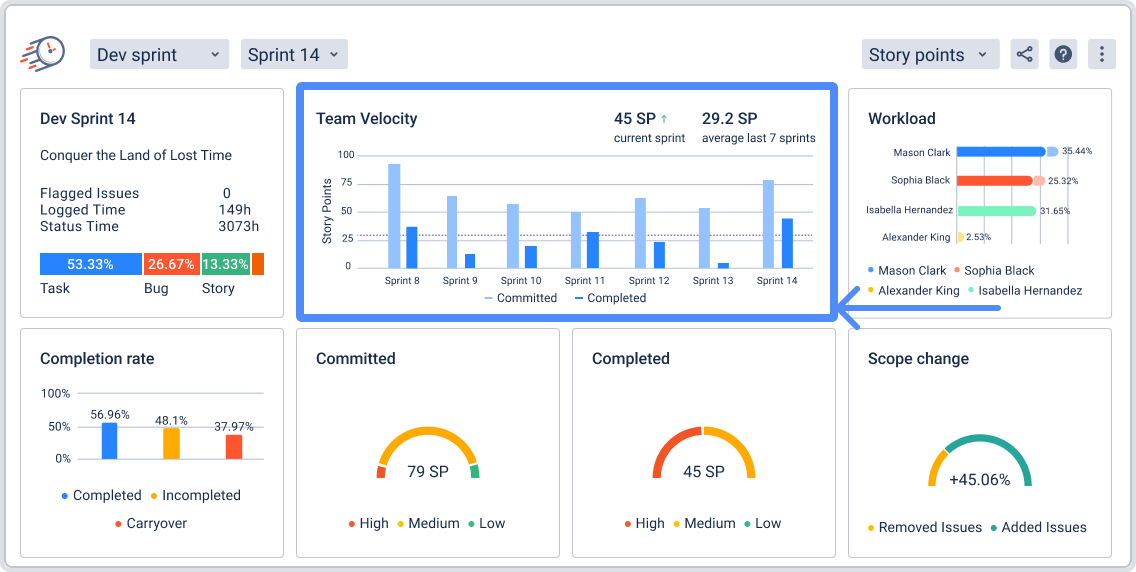Click the share icon button
This screenshot has width=1136, height=572.
coord(1024,54)
